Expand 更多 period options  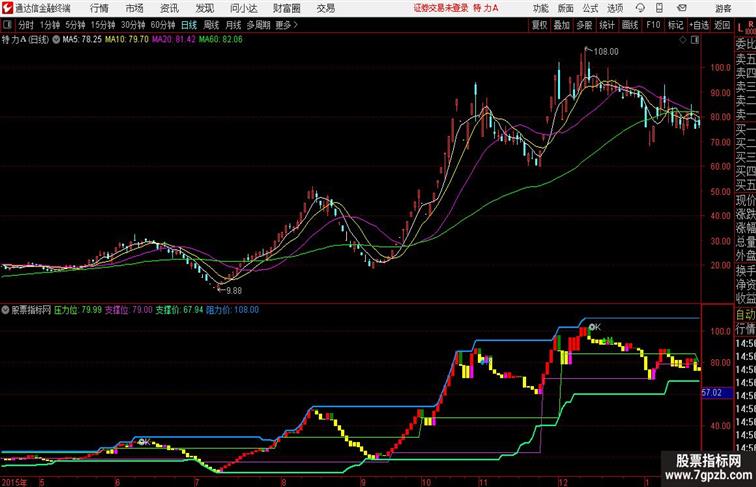(x=286, y=25)
